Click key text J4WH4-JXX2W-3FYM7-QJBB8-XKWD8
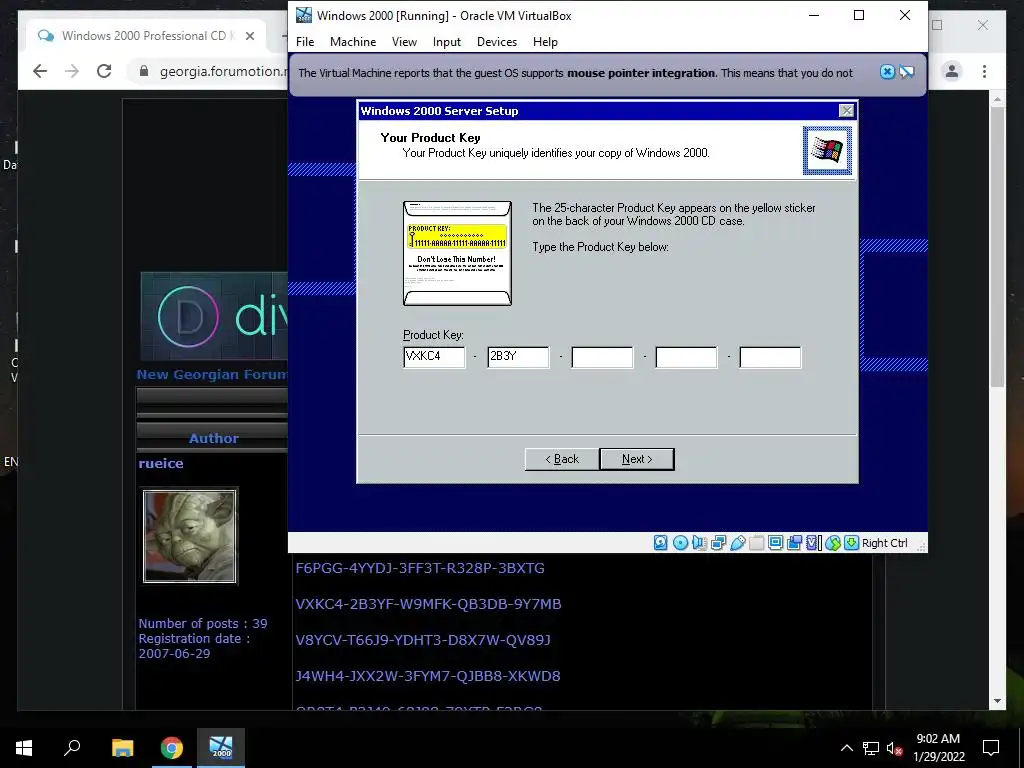 [x=428, y=676]
